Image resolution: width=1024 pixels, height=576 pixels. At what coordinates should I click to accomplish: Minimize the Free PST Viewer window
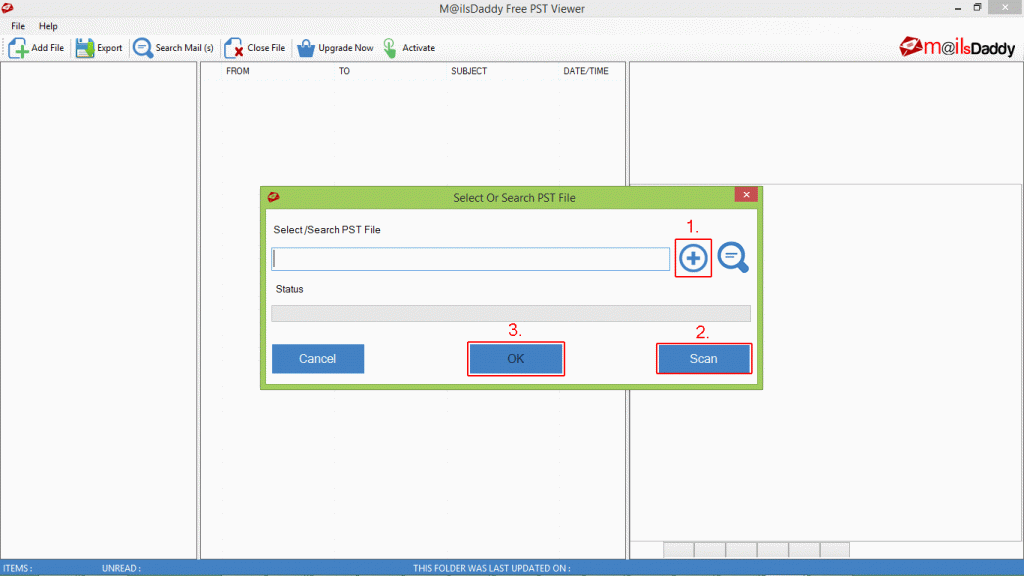(x=957, y=8)
